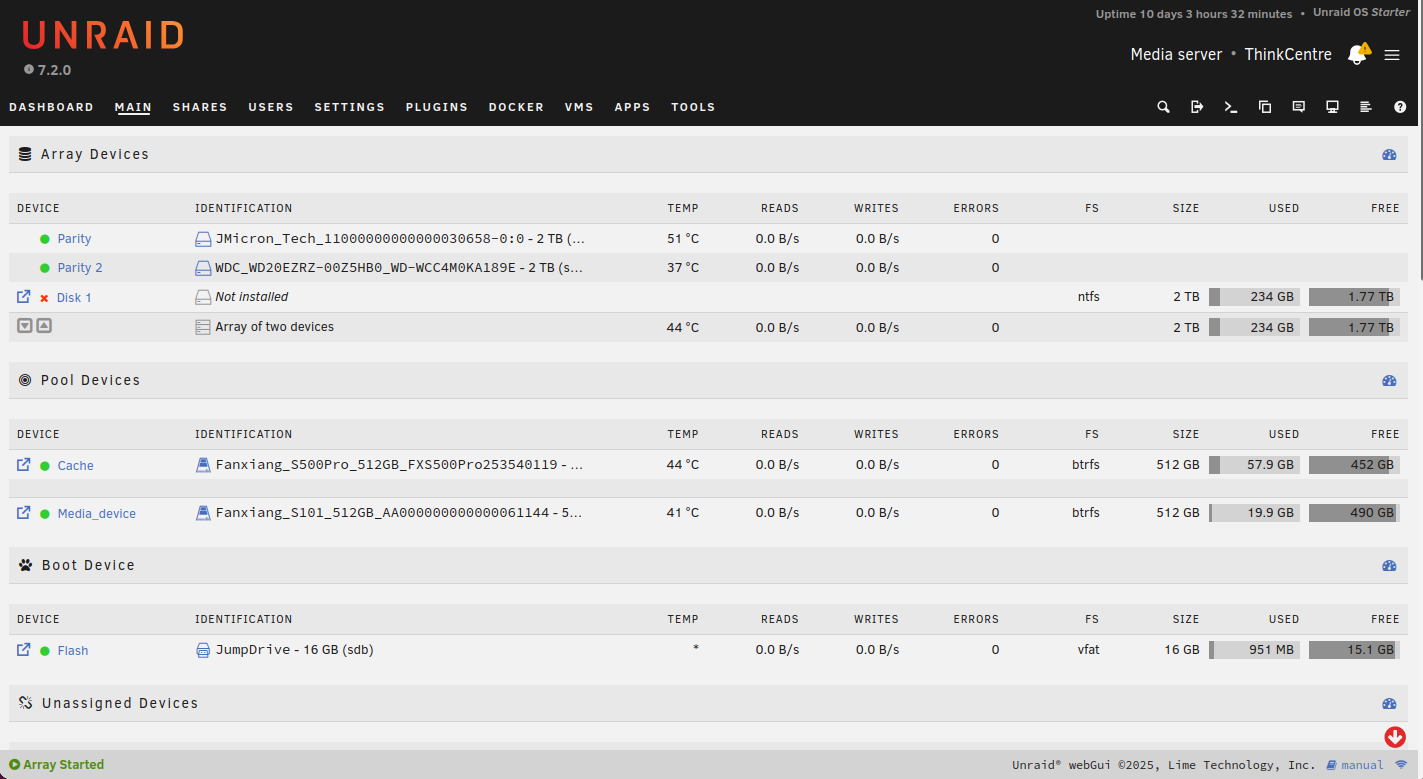1423x779 pixels.
Task: Open the Parity device link
Action: (74, 239)
